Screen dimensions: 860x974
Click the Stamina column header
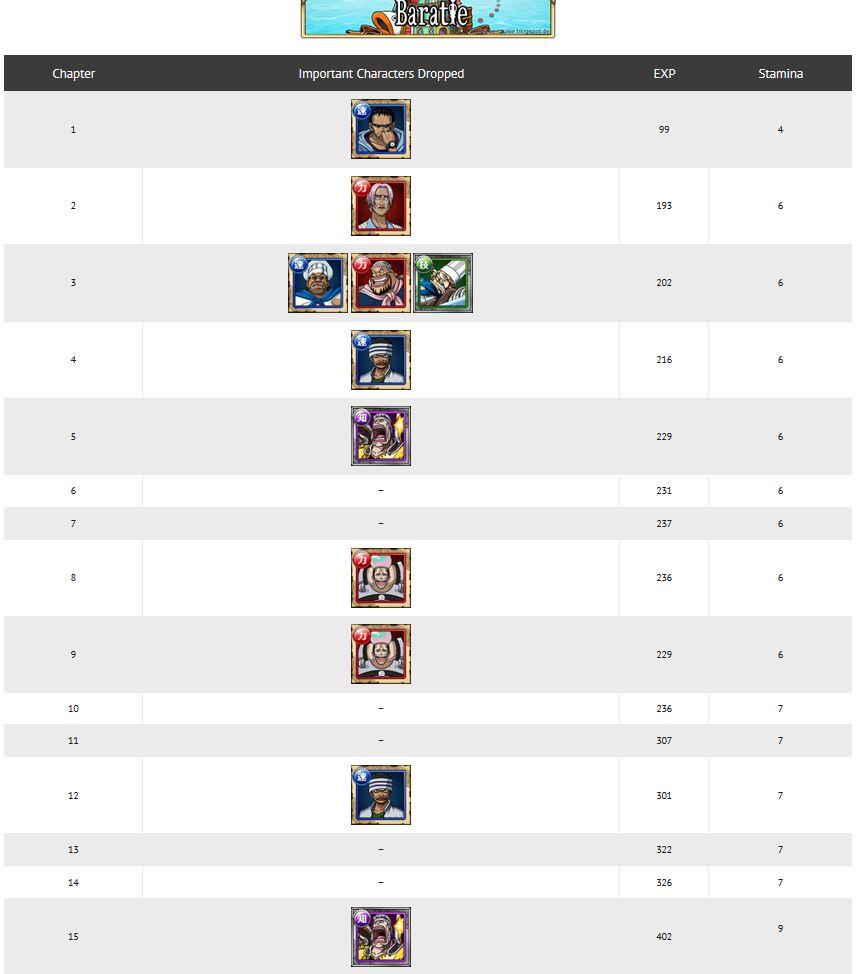pos(780,74)
